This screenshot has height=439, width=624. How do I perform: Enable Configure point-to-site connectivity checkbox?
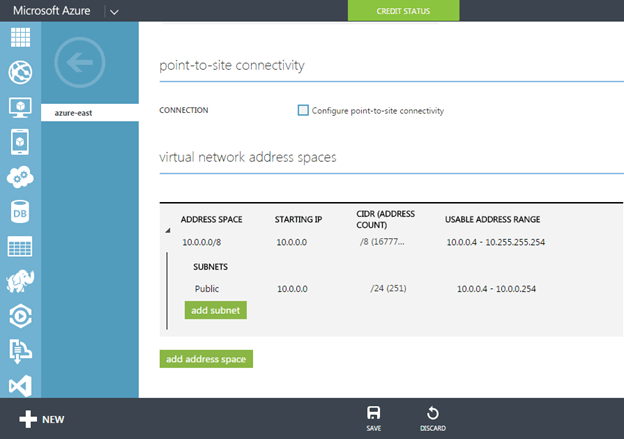pyautogui.click(x=303, y=110)
